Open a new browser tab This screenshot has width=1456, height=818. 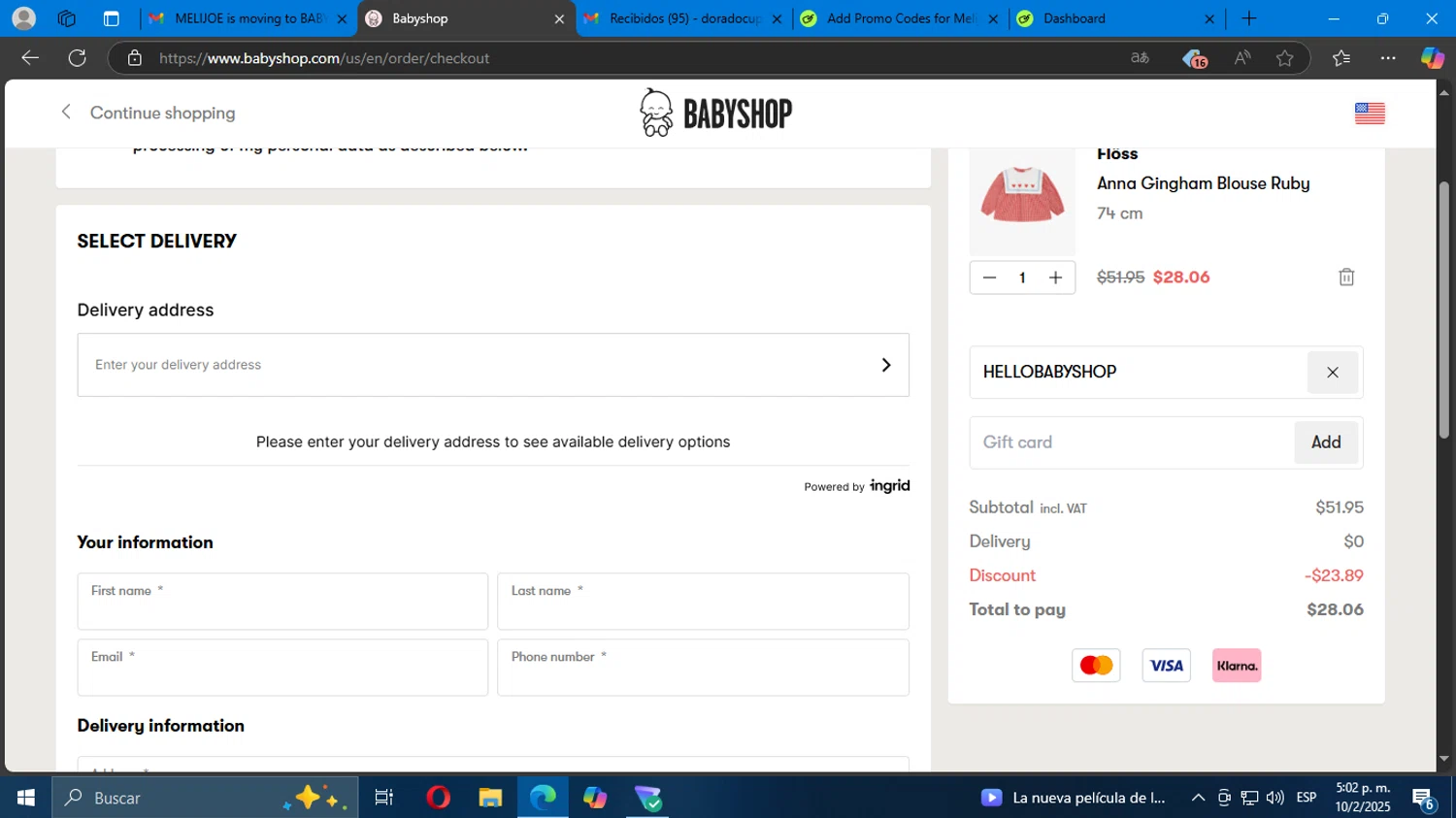pyautogui.click(x=1249, y=18)
